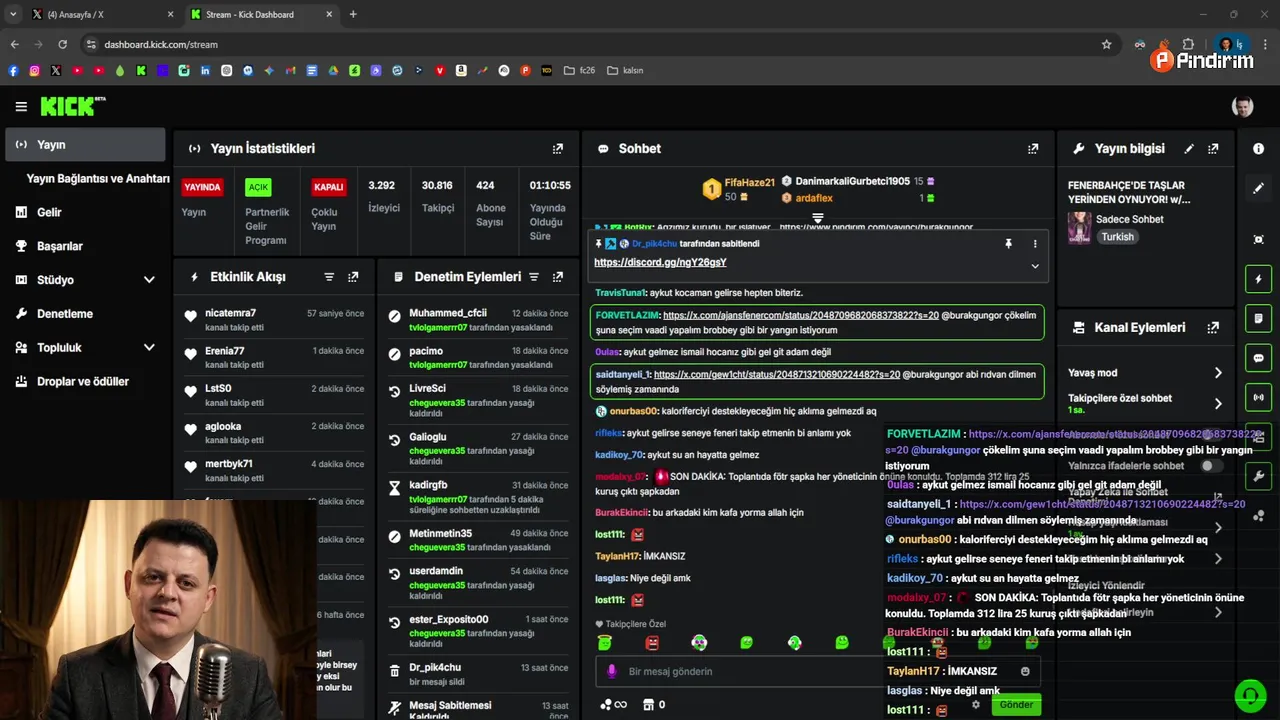Open the Denetim Eylemleri filter icon
Screen dimensions: 1280x720
[534, 277]
